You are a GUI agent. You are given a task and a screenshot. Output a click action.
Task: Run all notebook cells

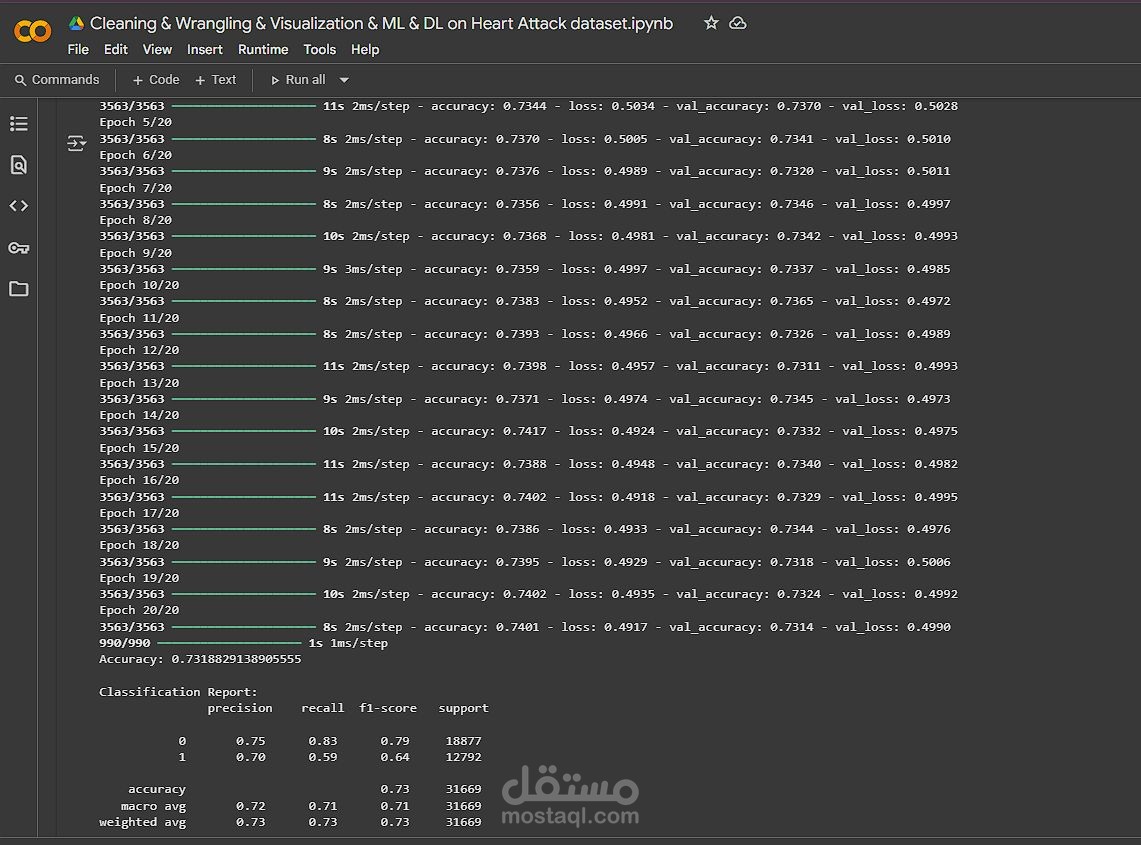pos(298,80)
